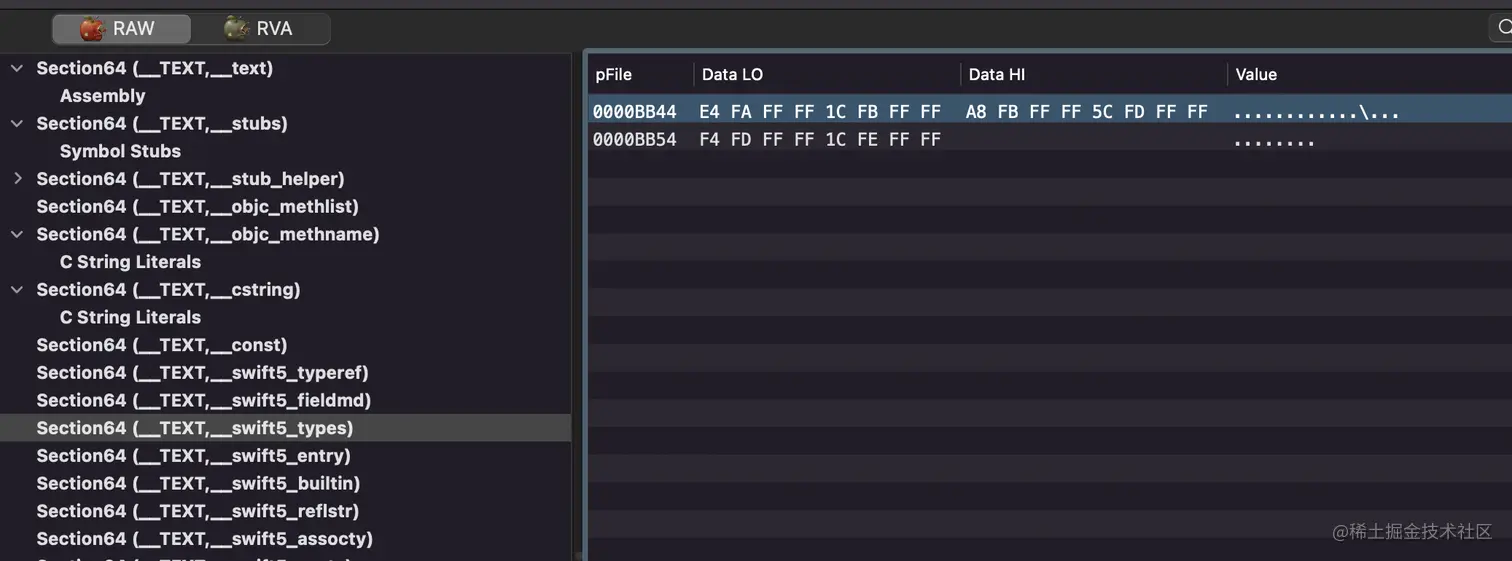
Task: Select Section64 (__TEXT,__swift5_types) row
Action: [285, 428]
